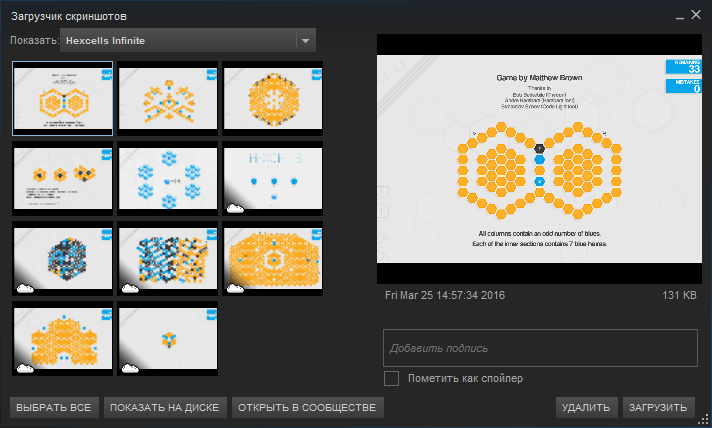Click cloud icon on Hexcells title thumbnail
Screen dimensions: 712x428
(x=235, y=208)
